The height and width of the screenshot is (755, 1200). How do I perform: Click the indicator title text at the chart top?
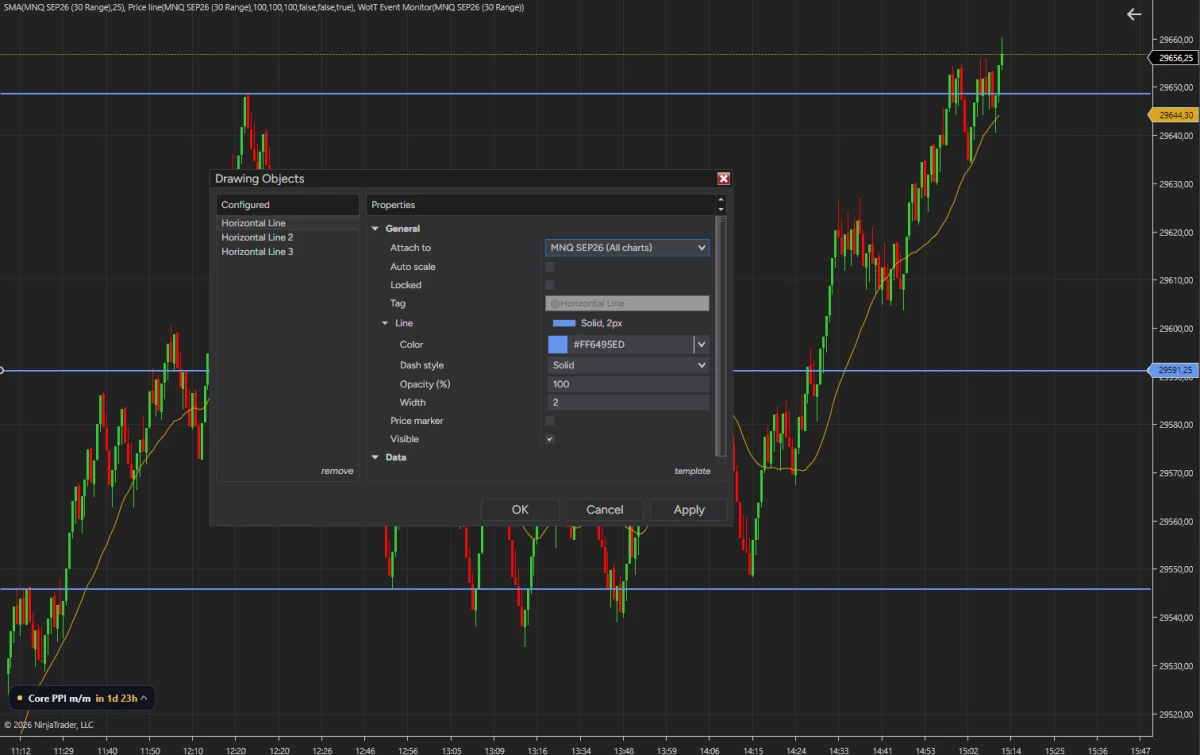[x=263, y=7]
